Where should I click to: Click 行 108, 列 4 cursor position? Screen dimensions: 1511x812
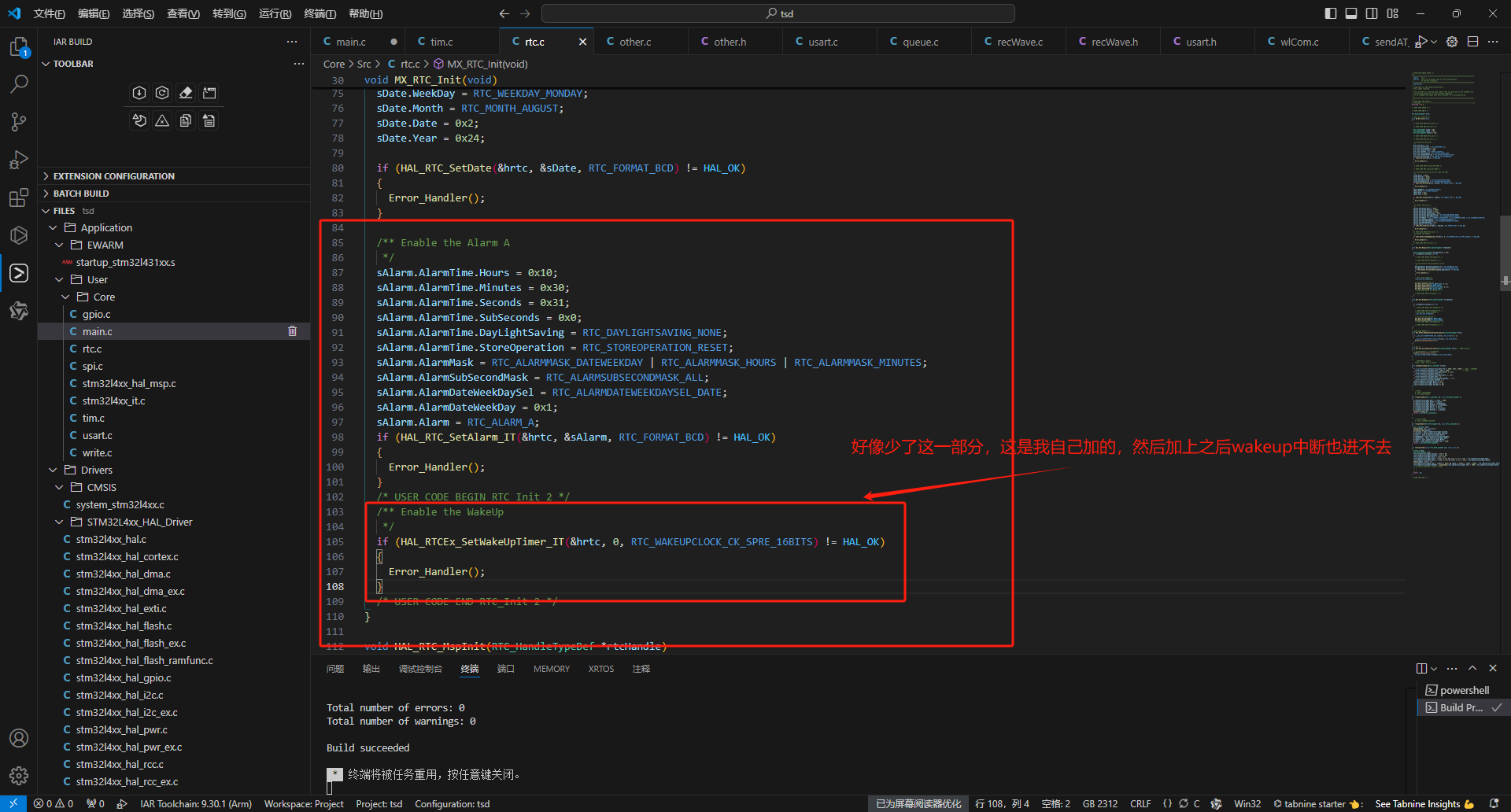point(1002,803)
